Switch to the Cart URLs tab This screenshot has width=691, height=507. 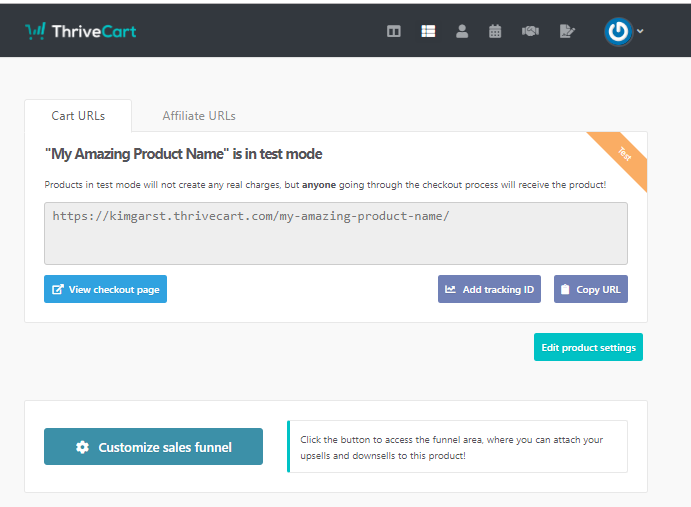tap(78, 116)
